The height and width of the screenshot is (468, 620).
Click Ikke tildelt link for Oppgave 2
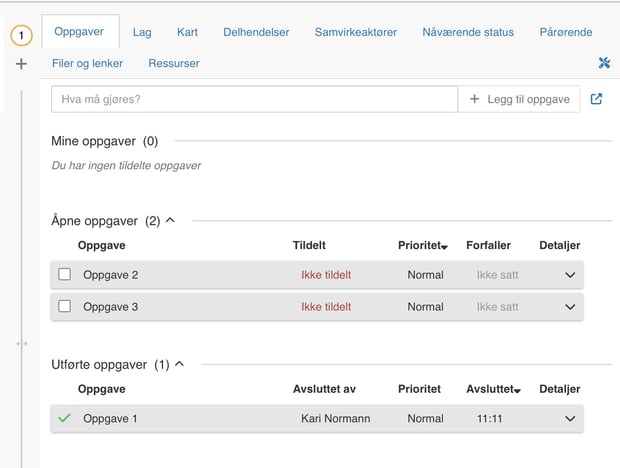pyautogui.click(x=326, y=275)
